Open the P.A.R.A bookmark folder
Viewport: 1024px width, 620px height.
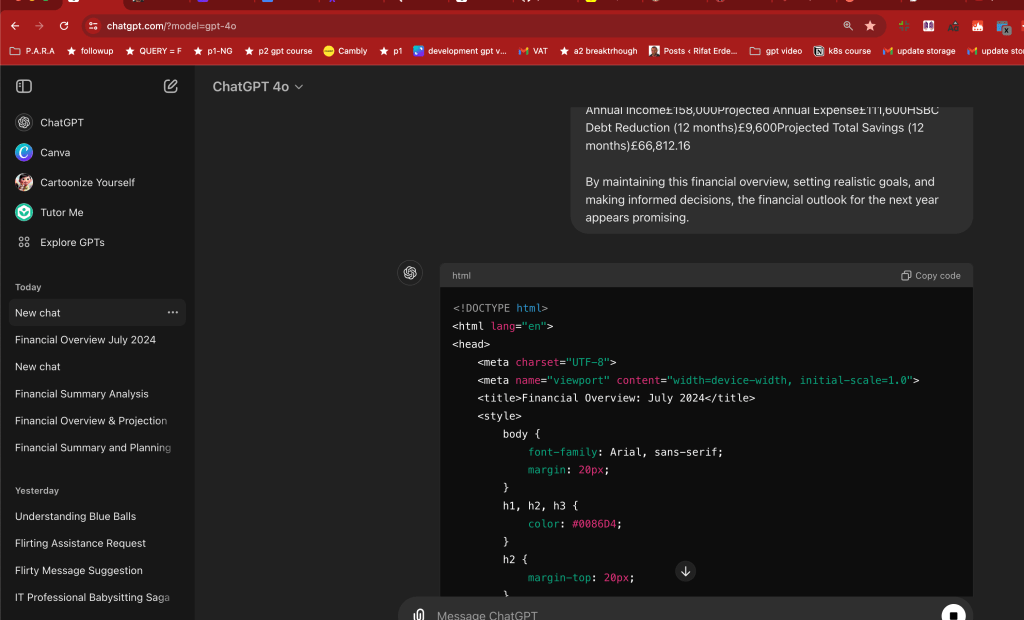coord(32,51)
